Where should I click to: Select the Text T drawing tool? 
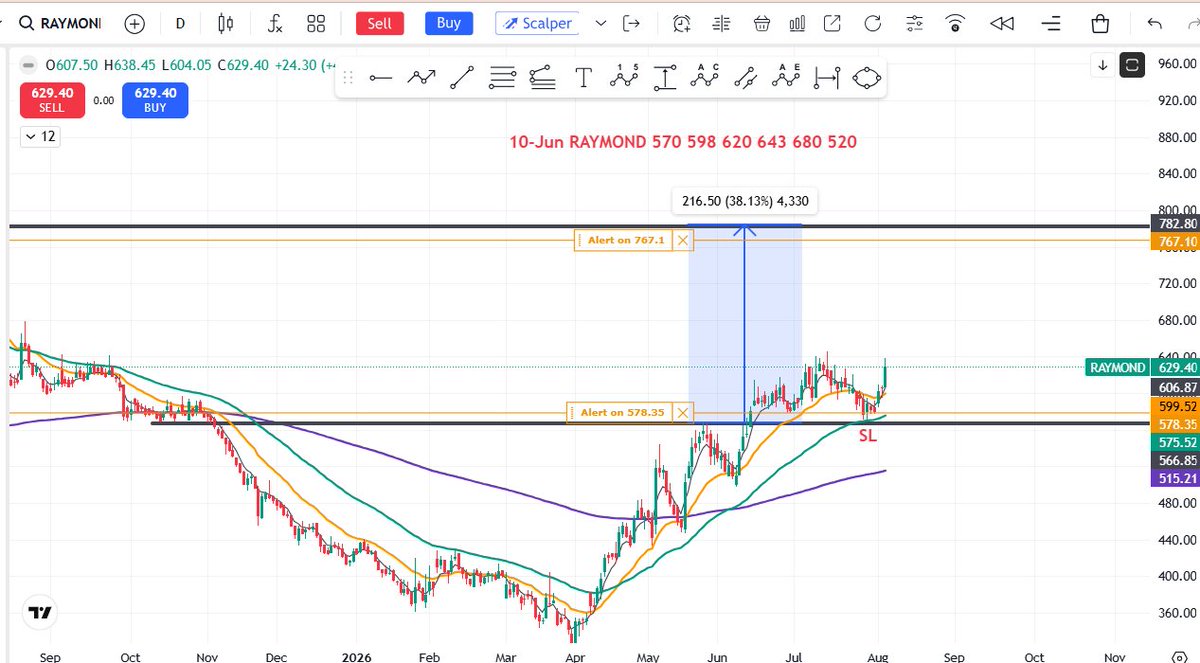(583, 77)
